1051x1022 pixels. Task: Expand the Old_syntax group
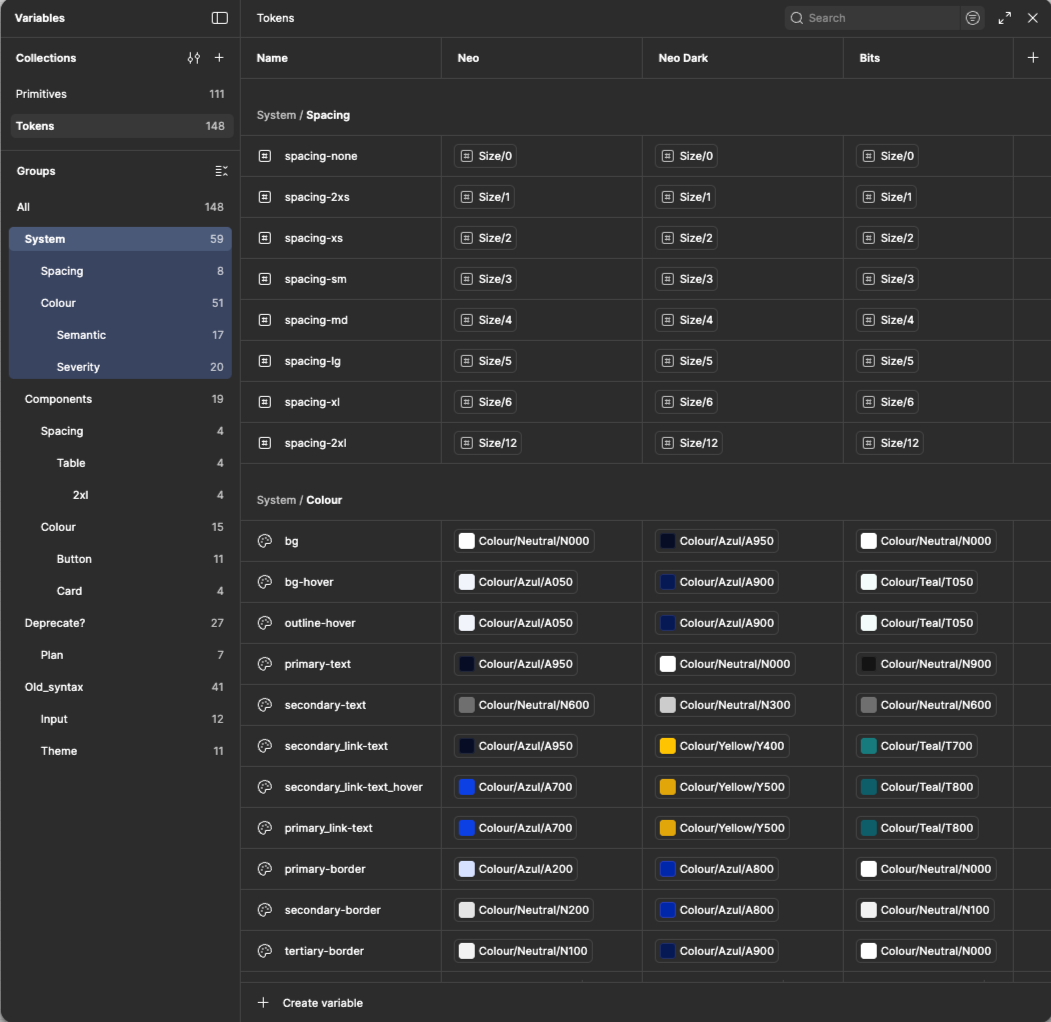click(x=53, y=686)
